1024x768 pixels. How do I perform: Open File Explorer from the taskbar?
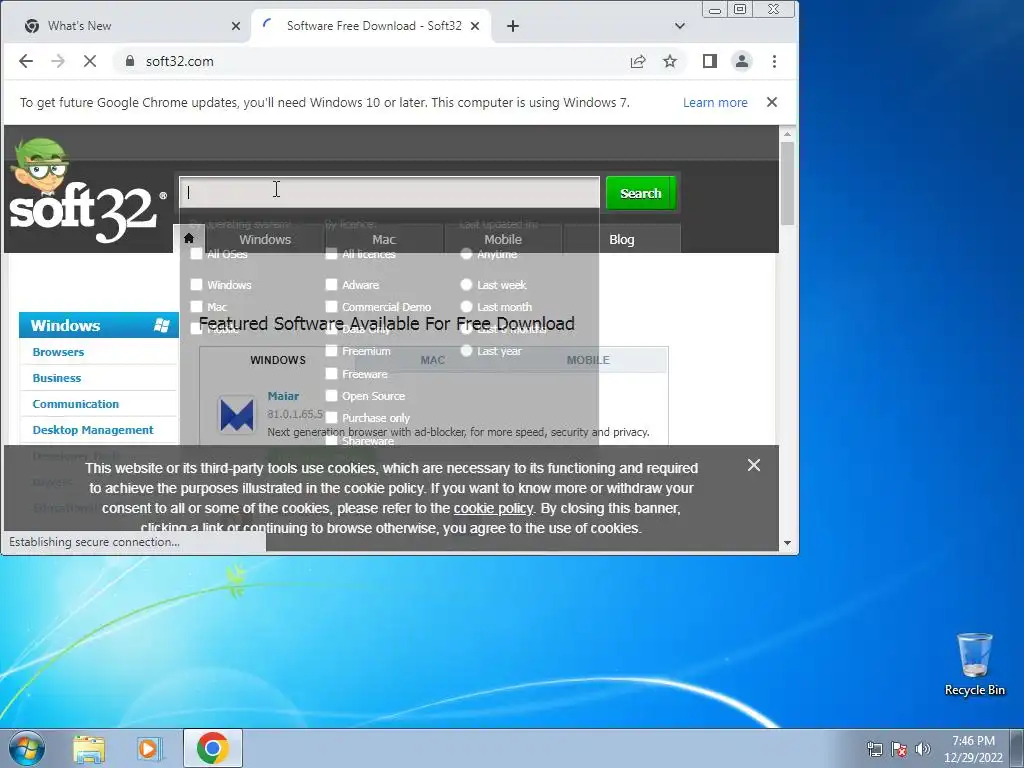89,748
